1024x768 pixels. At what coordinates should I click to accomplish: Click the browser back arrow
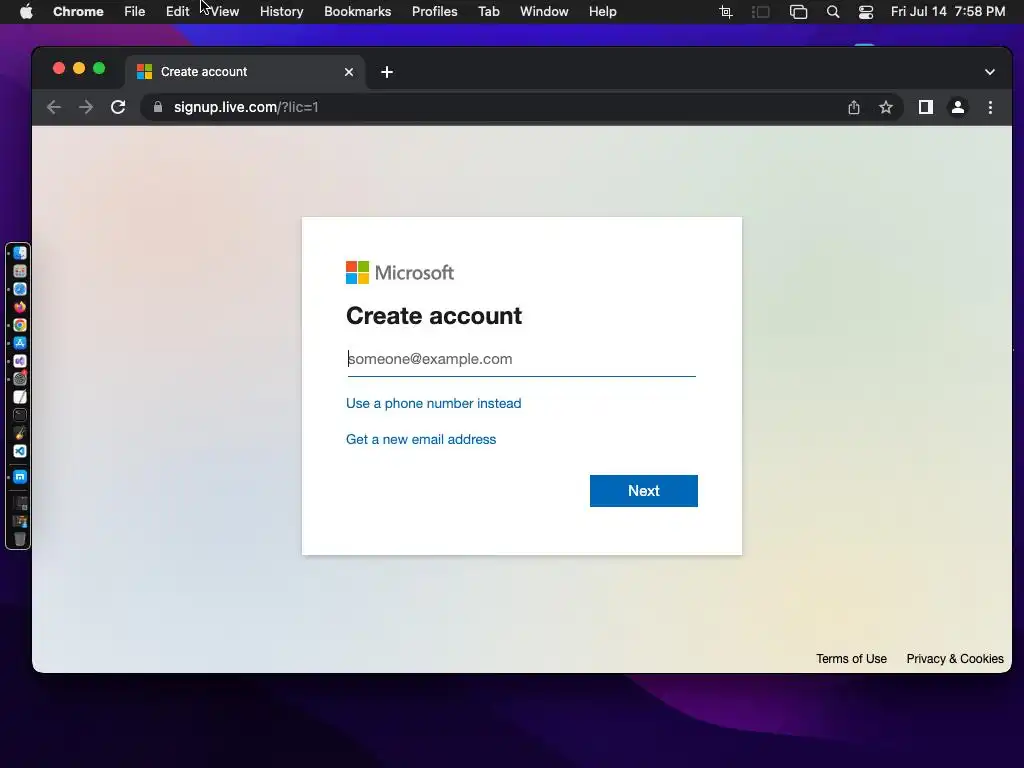(x=54, y=107)
